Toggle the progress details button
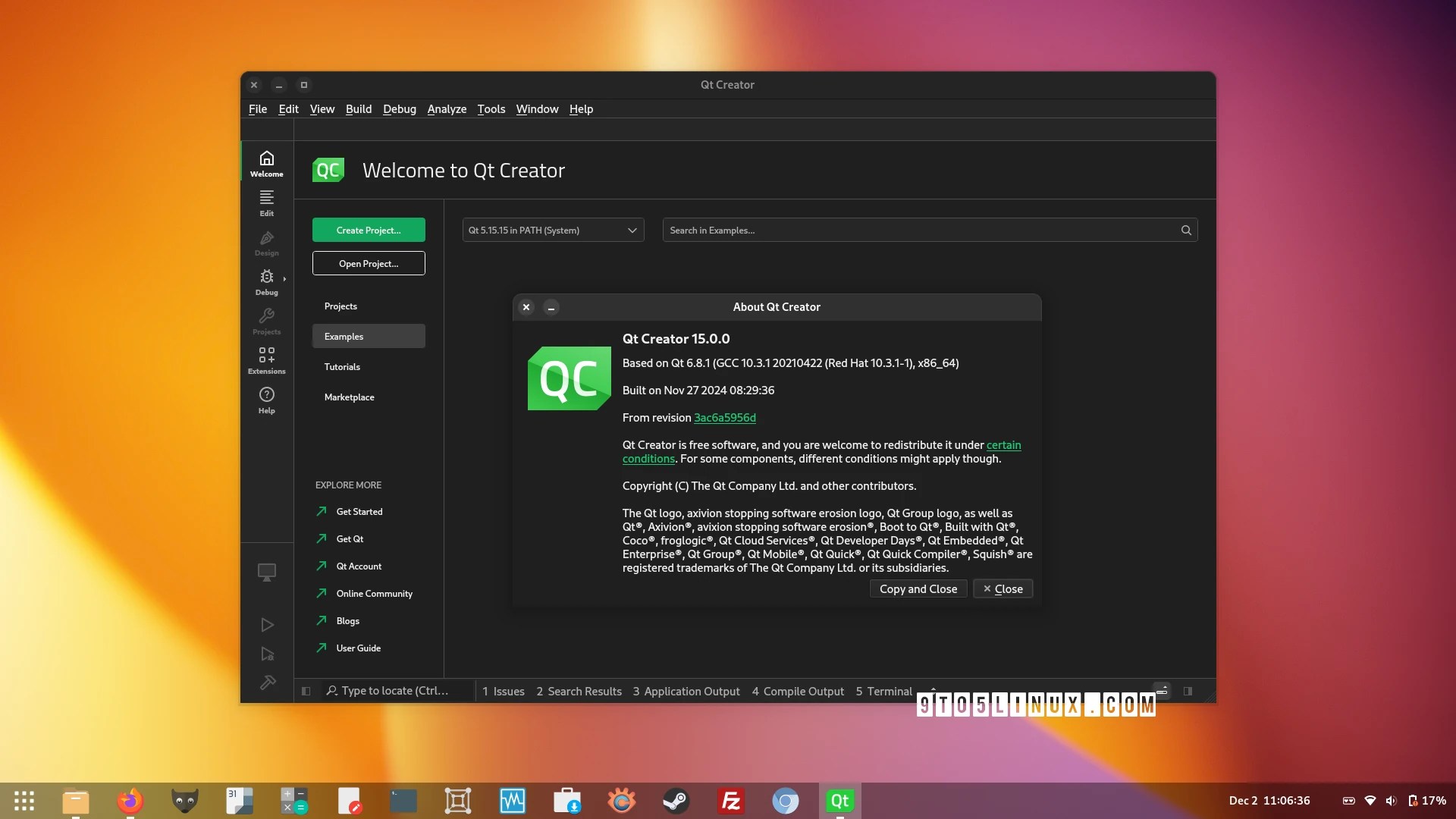 coord(1162,691)
